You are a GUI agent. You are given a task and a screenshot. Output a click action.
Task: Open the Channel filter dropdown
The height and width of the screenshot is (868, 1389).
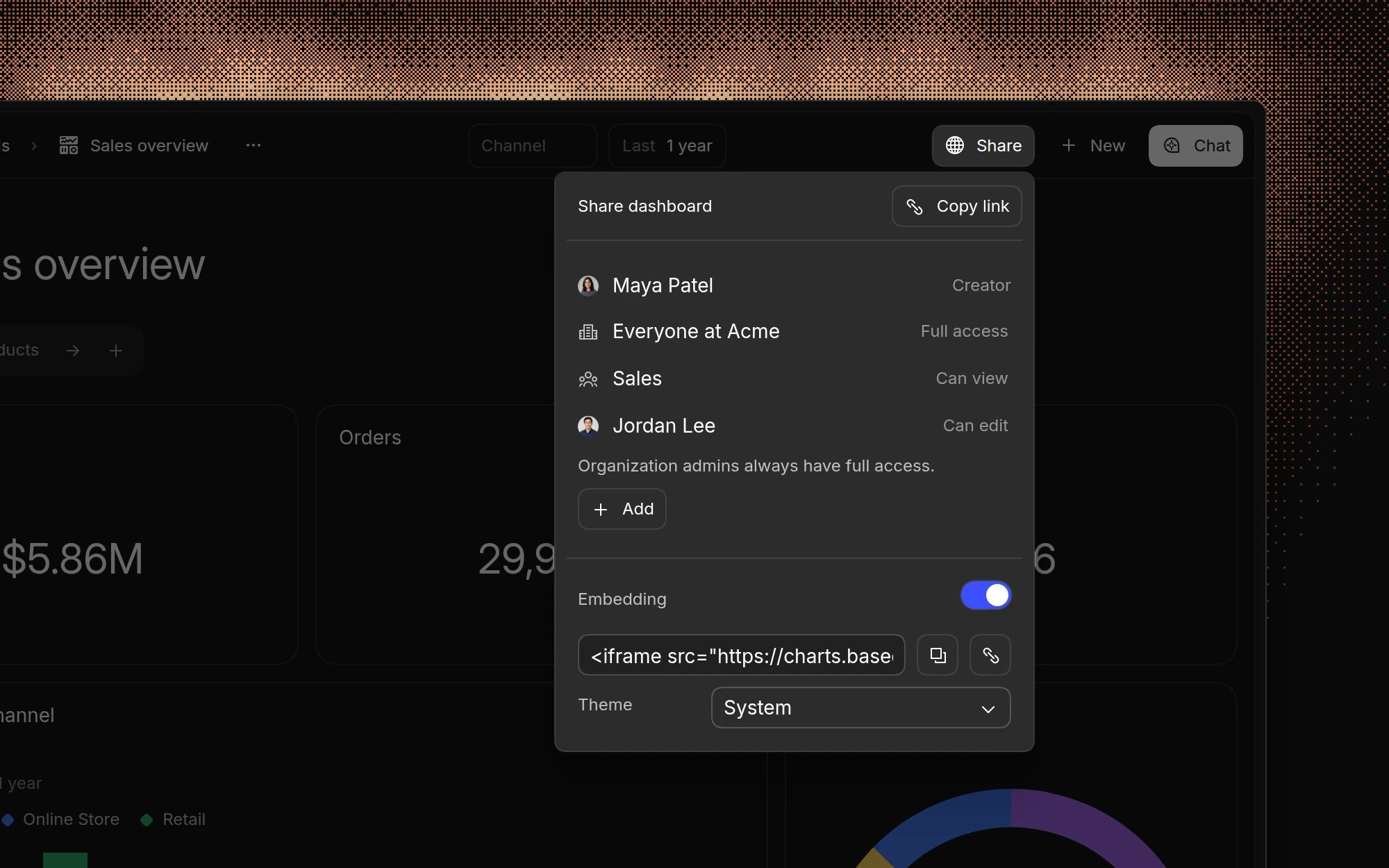pos(533,146)
